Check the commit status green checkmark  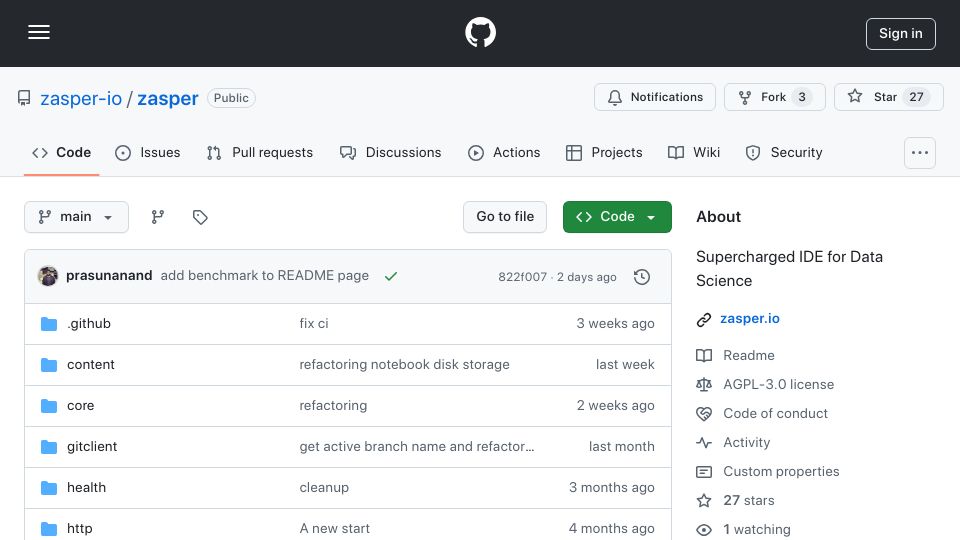(x=391, y=276)
